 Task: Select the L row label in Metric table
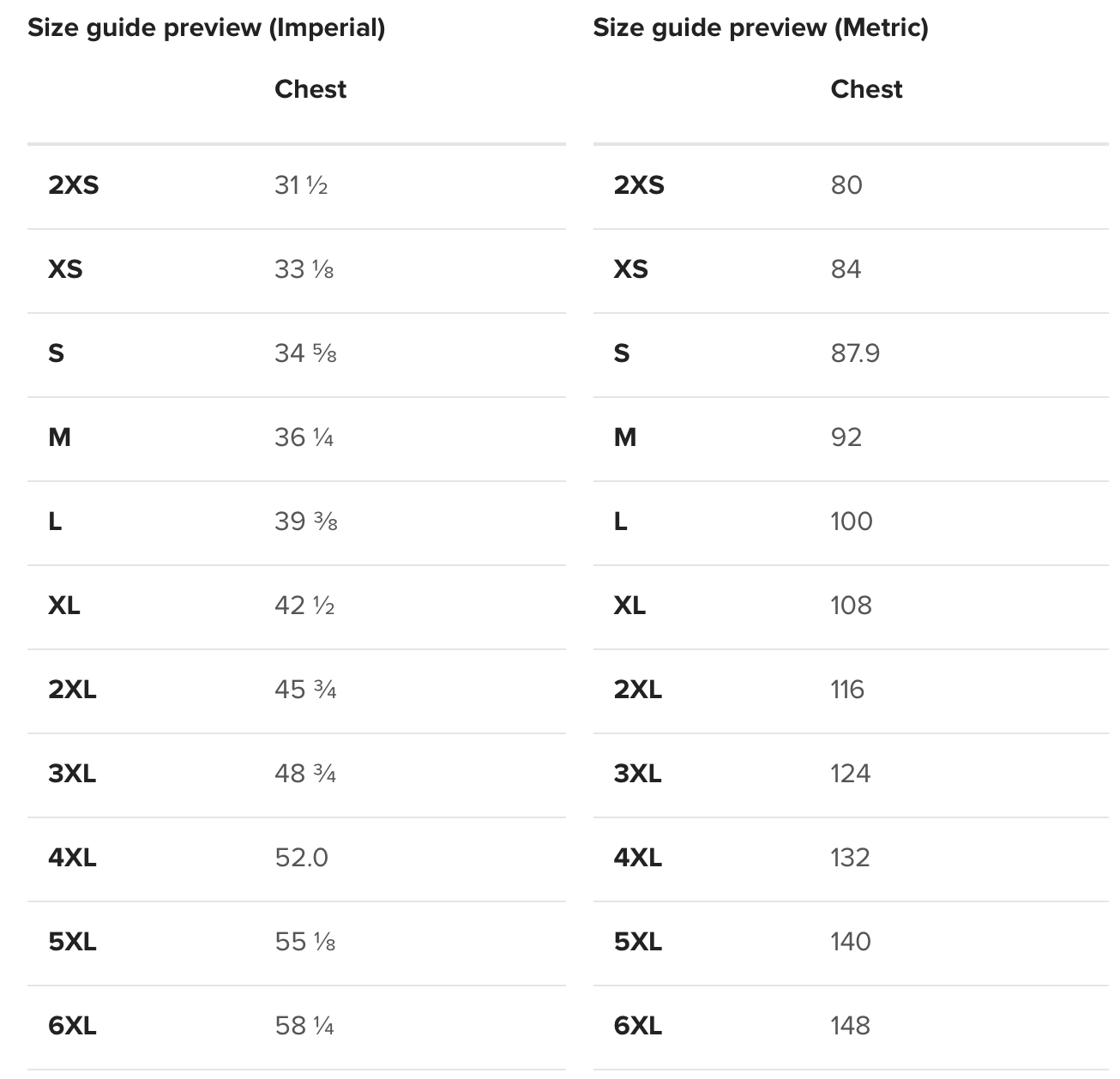click(x=621, y=521)
